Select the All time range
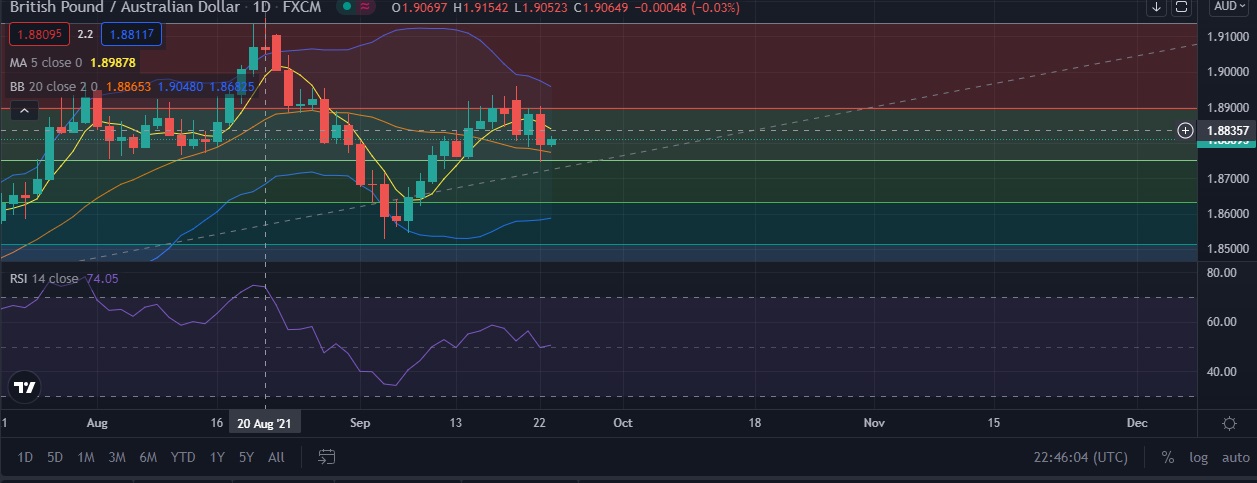Viewport: 1257px width, 483px height. [x=276, y=457]
